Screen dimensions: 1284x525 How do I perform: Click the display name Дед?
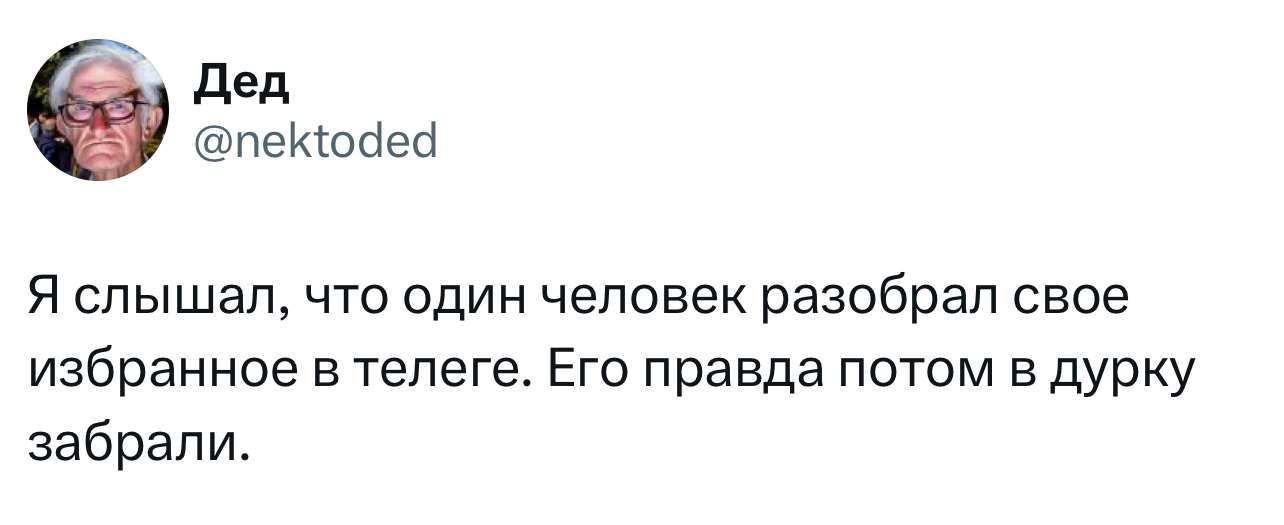click(241, 86)
